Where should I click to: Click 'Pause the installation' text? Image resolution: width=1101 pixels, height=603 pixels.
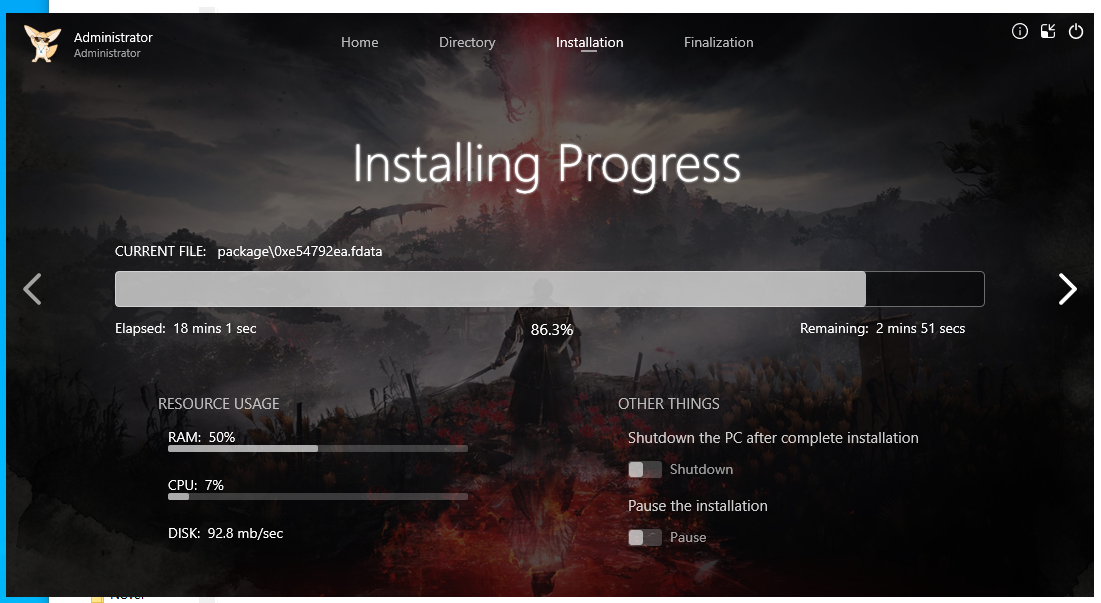click(x=697, y=506)
